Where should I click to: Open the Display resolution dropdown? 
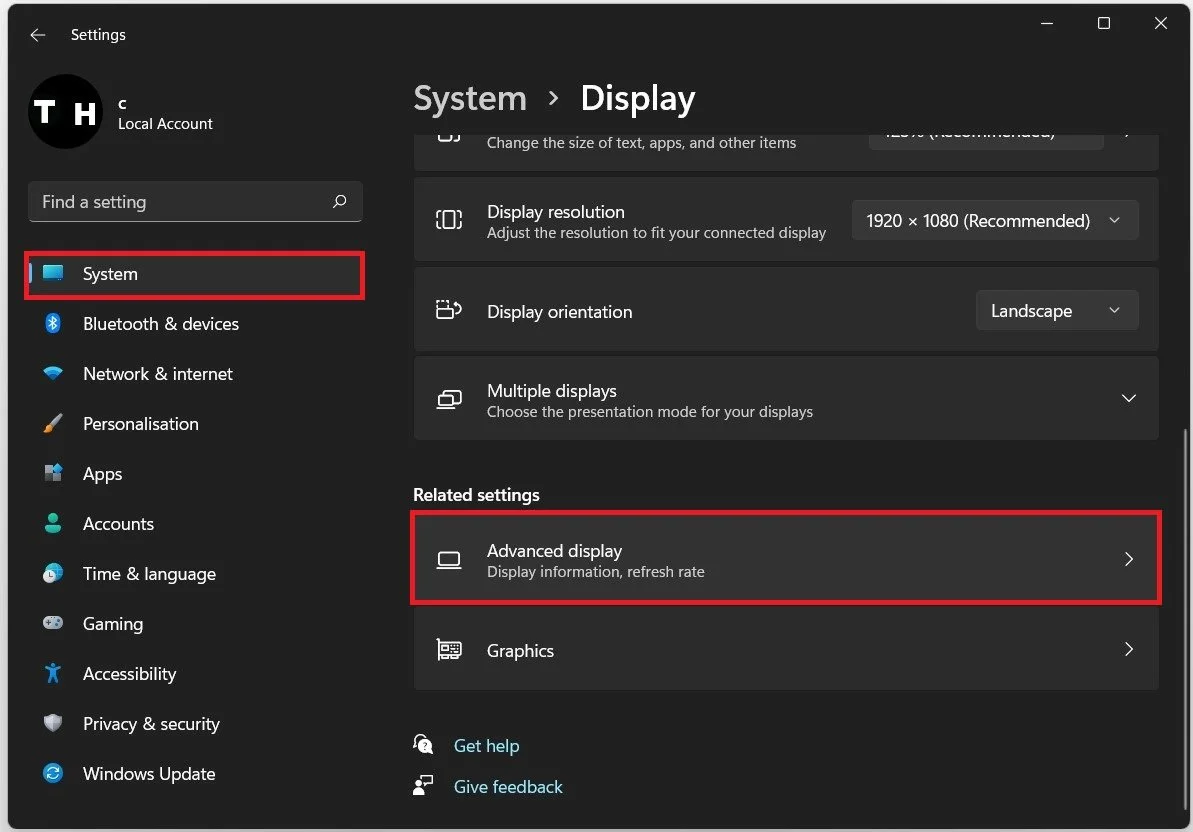coord(994,221)
